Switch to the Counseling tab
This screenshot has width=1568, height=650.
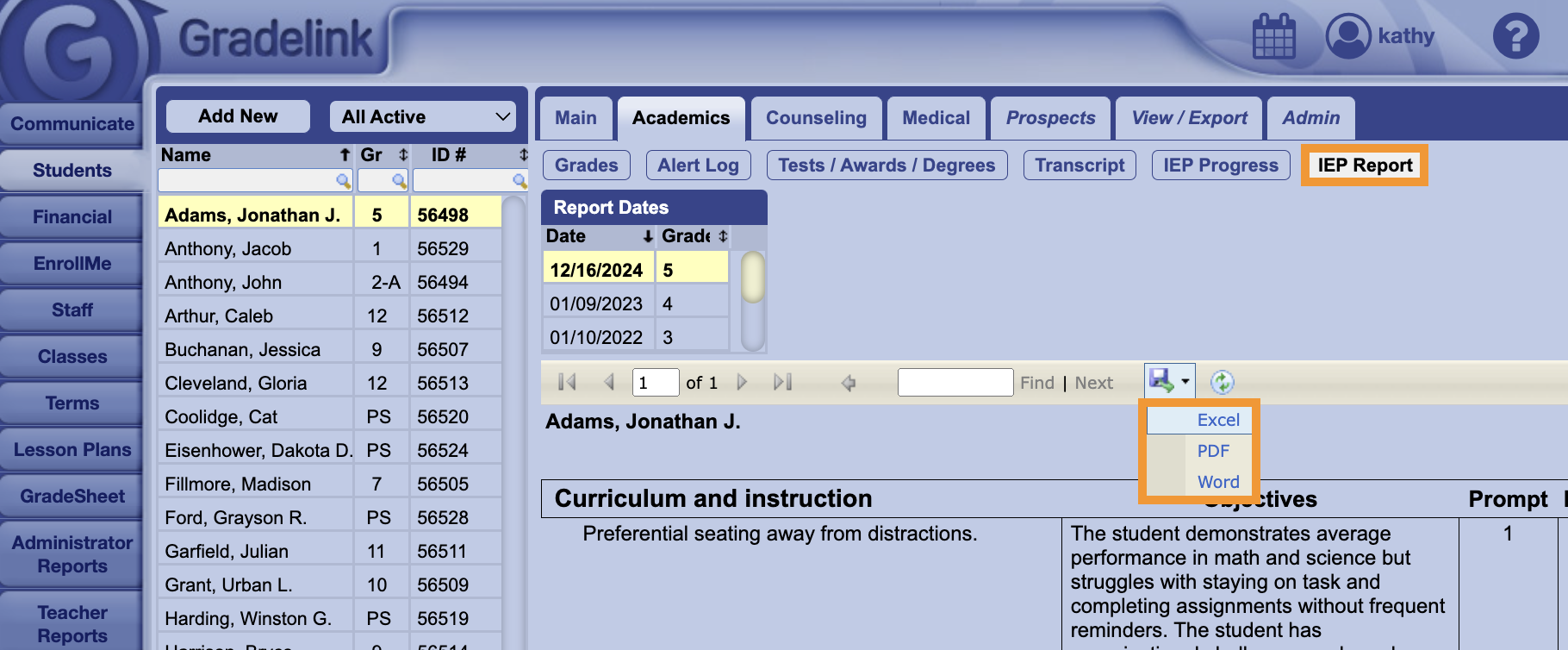(816, 118)
